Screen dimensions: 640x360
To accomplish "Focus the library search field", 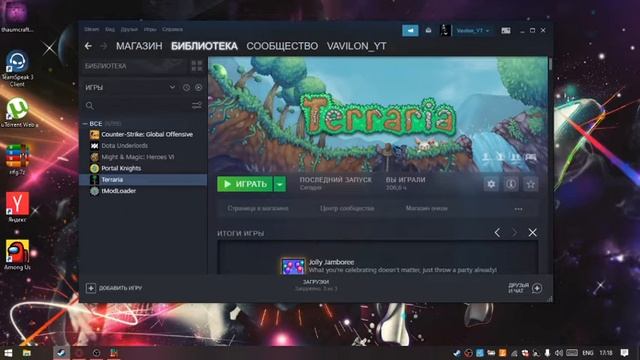I will [137, 106].
